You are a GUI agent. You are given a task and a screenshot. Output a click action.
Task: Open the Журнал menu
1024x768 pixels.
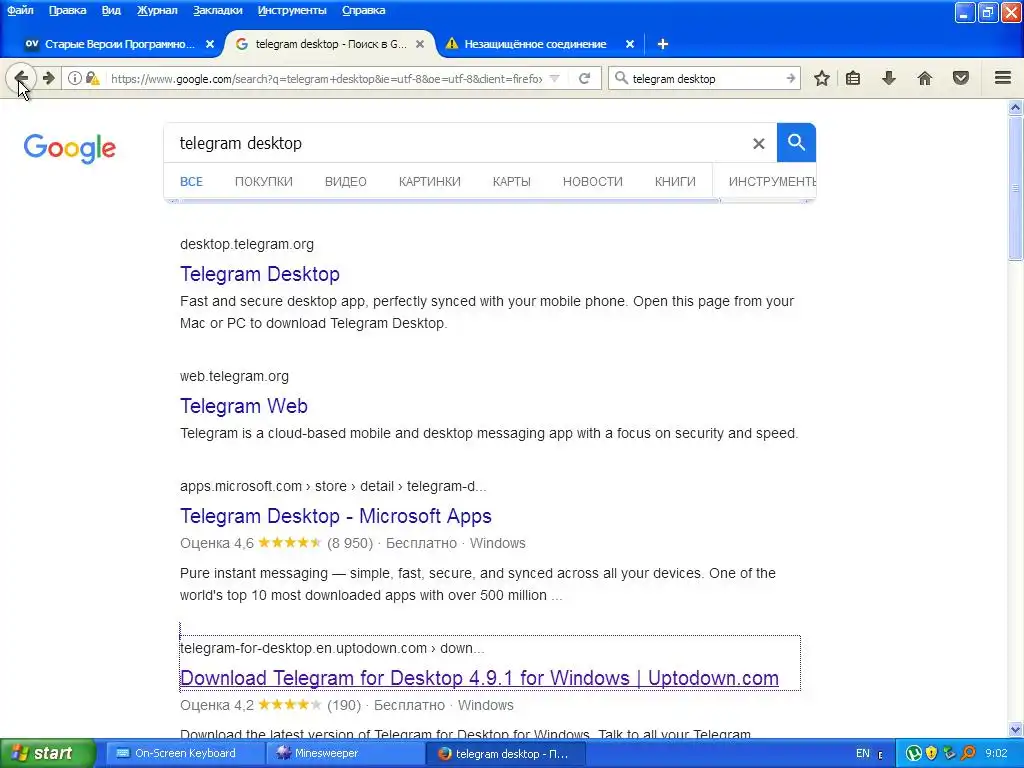tap(157, 10)
